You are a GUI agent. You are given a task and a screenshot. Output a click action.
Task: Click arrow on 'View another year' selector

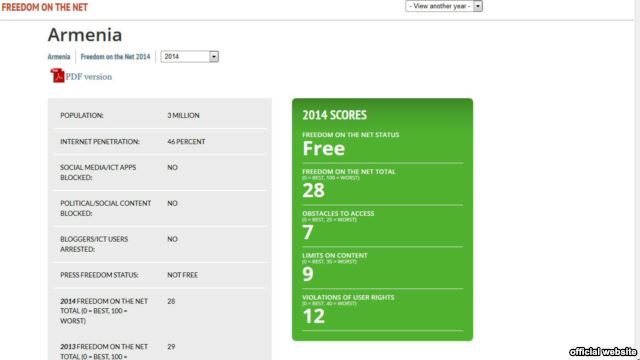pyautogui.click(x=478, y=6)
